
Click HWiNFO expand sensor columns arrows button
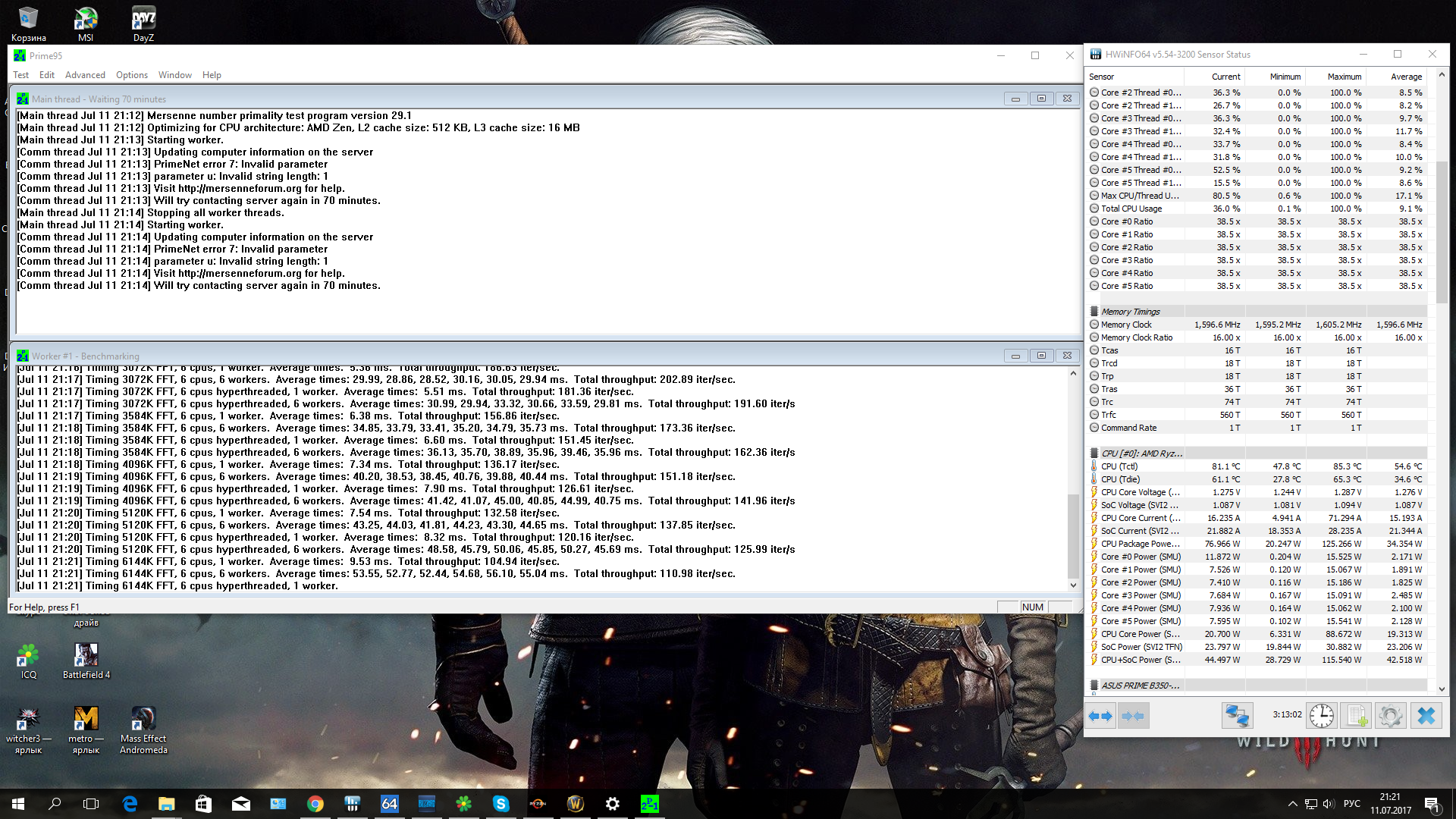coord(1100,716)
